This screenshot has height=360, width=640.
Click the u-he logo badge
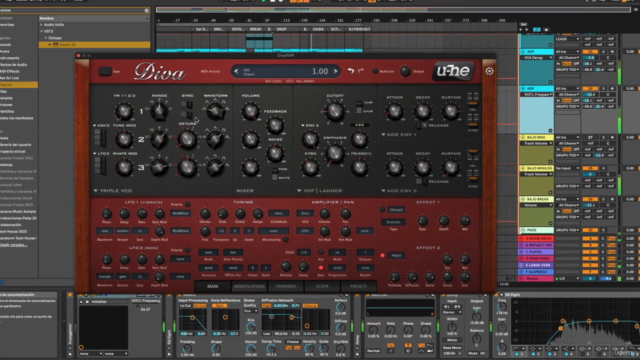(453, 71)
